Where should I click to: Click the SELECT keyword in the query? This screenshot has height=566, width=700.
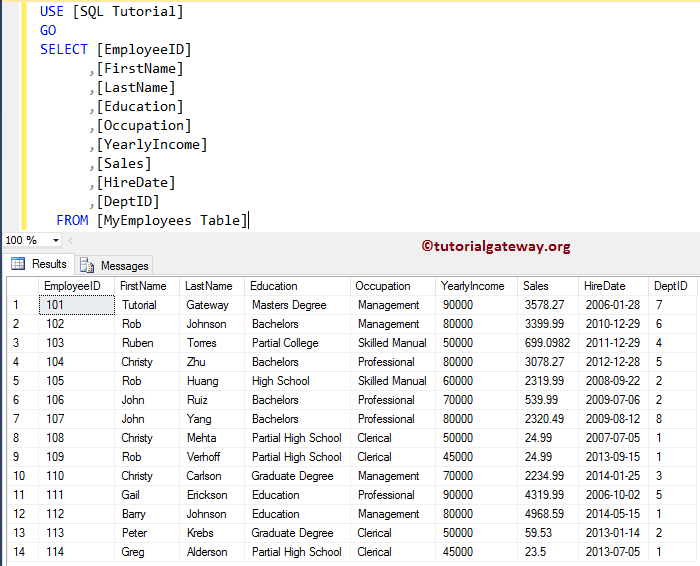[x=65, y=49]
